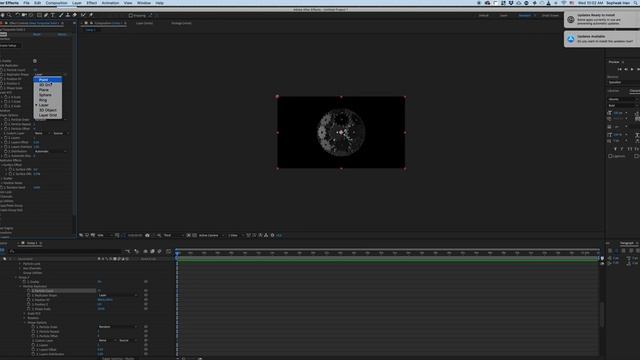Open the Wi-Fi status menu
640x360 pixels.
(564, 3)
